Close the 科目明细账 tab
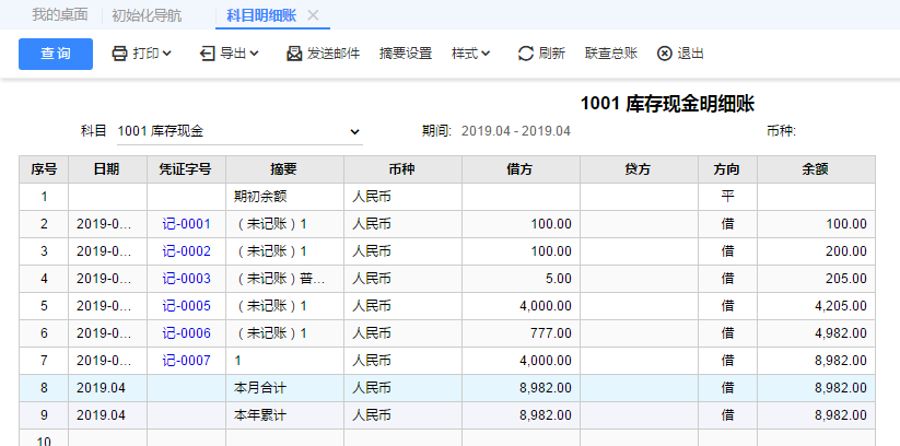The width and height of the screenshot is (900, 446). click(313, 15)
